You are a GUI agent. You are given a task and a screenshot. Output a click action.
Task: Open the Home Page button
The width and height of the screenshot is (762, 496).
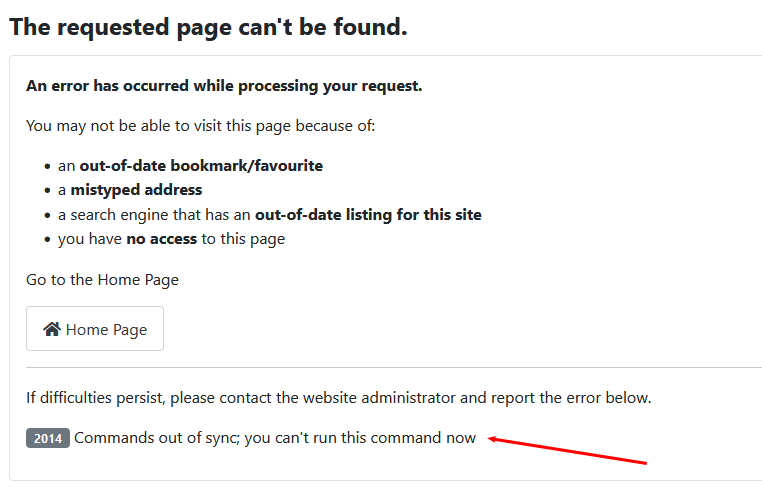[95, 328]
